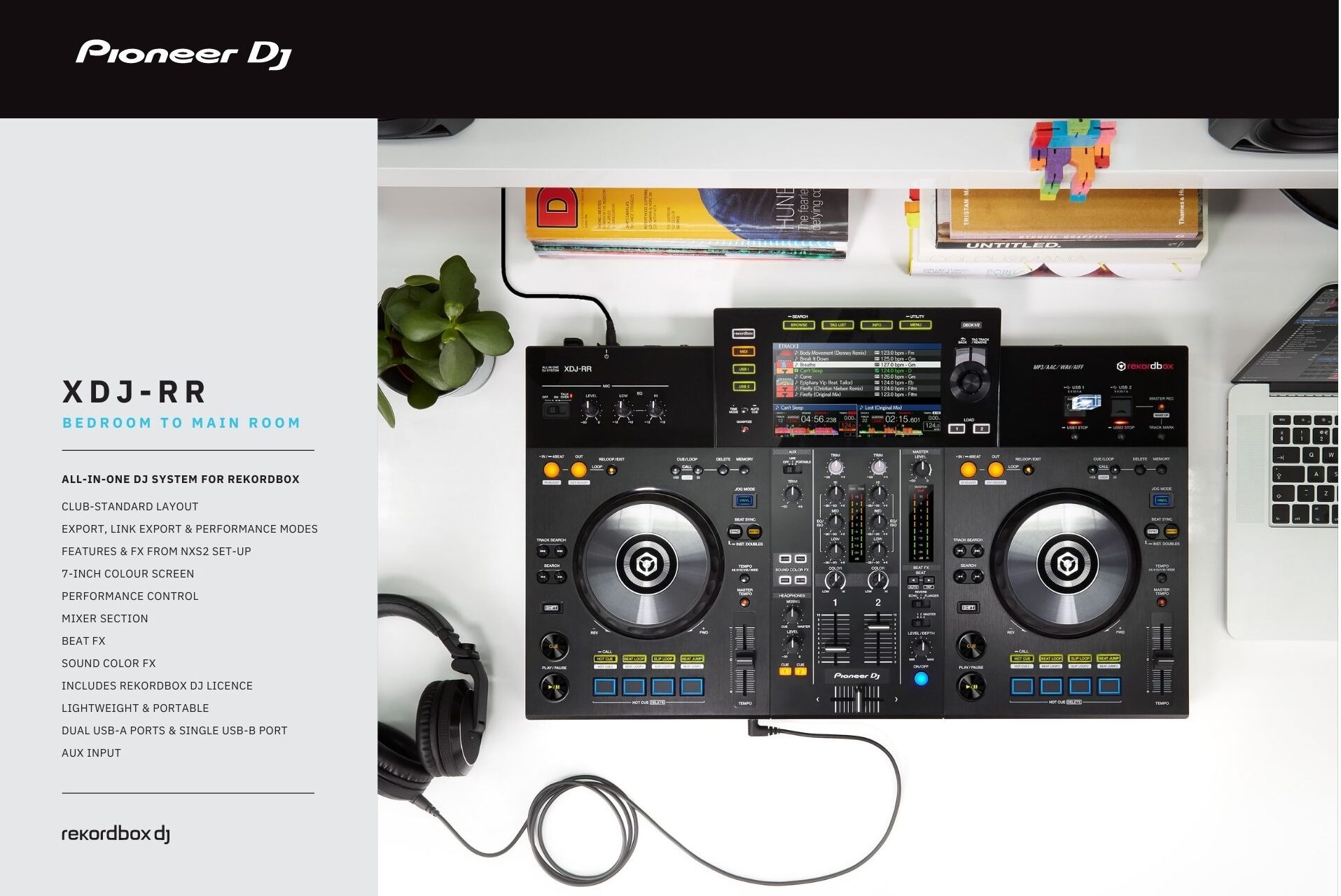Viewport: 1341px width, 896px height.
Task: Choose the rekordbox source button
Action: click(x=744, y=334)
